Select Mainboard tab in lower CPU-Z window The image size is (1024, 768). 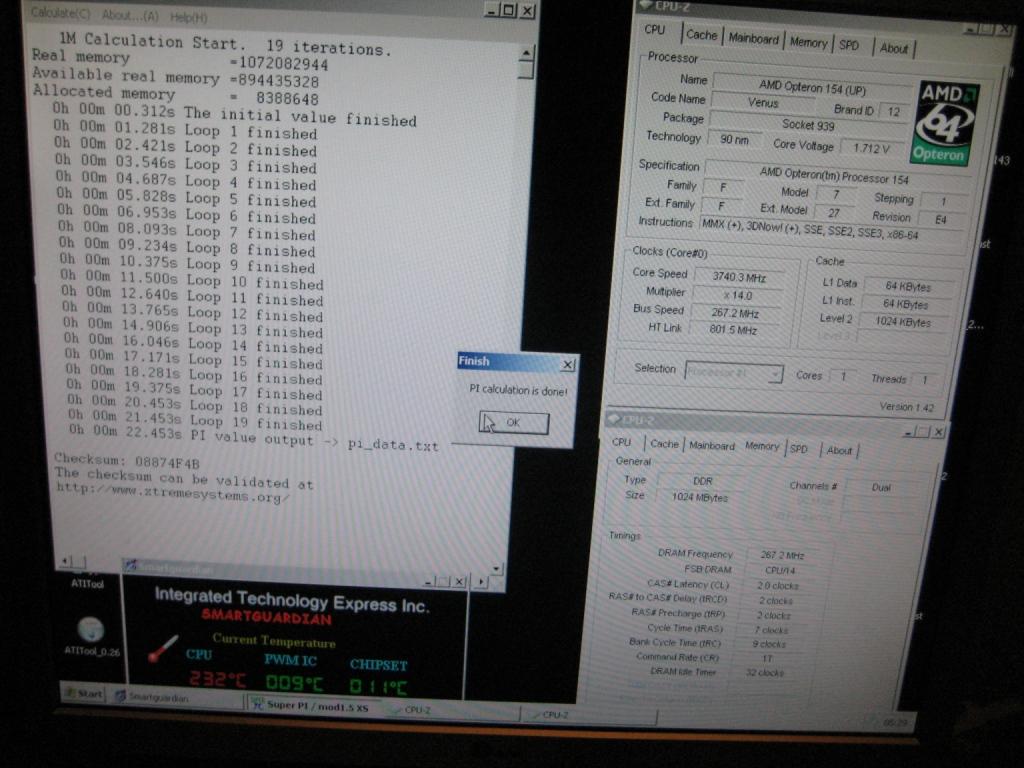coord(712,445)
